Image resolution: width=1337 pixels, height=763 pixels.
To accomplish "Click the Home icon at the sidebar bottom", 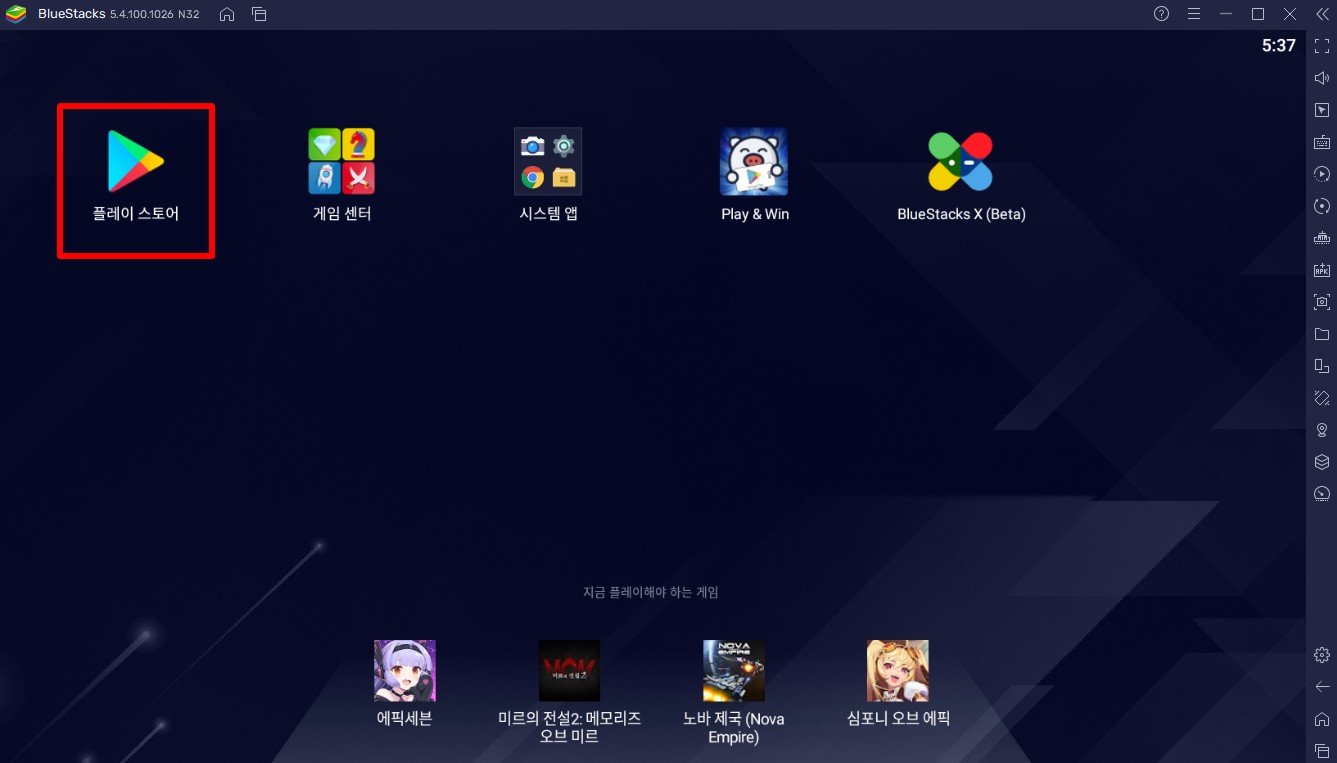I will point(1322,719).
